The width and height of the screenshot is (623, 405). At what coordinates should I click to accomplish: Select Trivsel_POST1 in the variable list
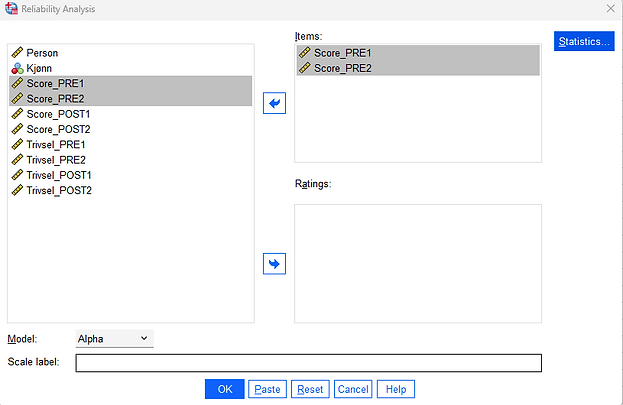coord(131,175)
